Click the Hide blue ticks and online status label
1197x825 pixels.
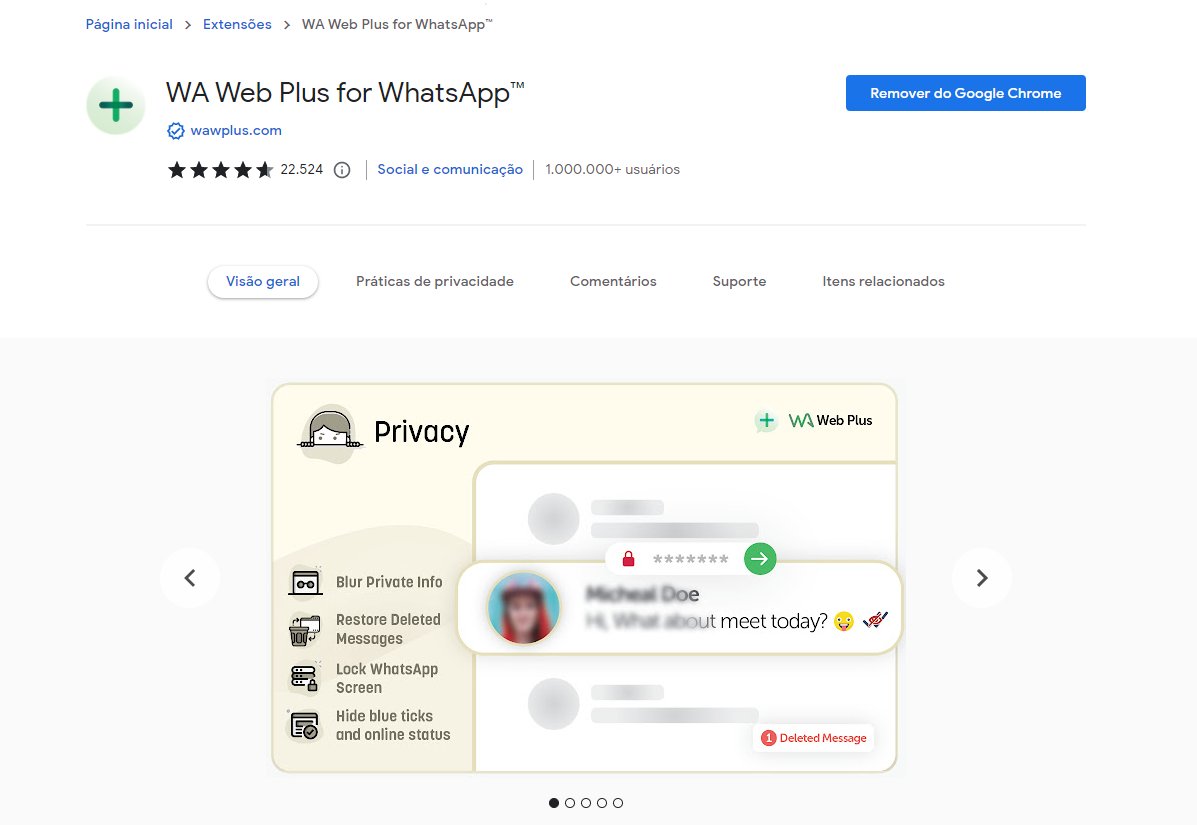(393, 726)
